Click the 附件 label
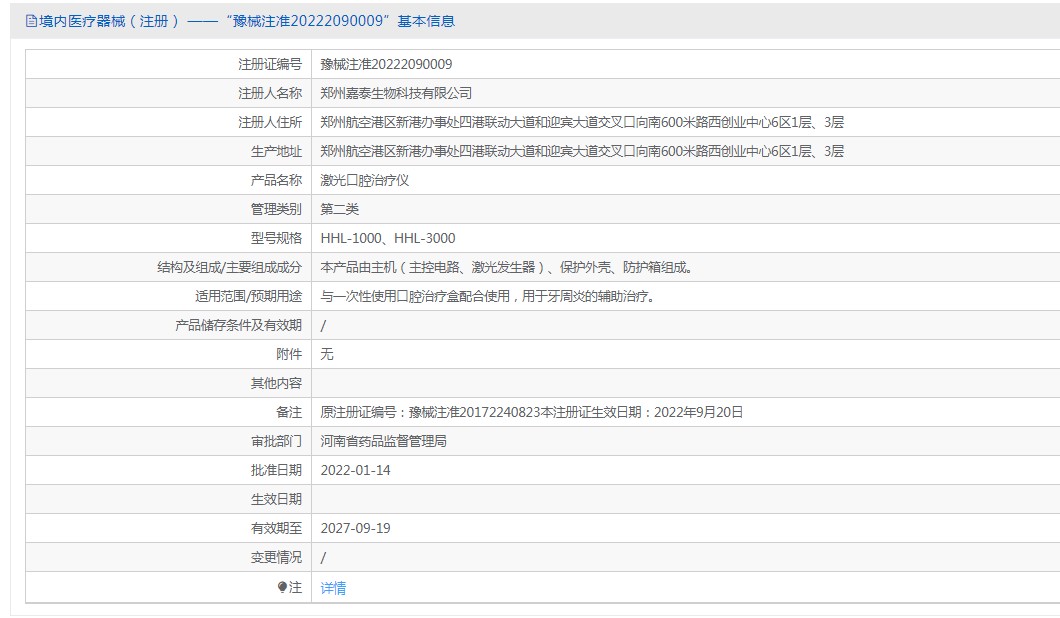The height and width of the screenshot is (618, 1060). pyautogui.click(x=289, y=354)
